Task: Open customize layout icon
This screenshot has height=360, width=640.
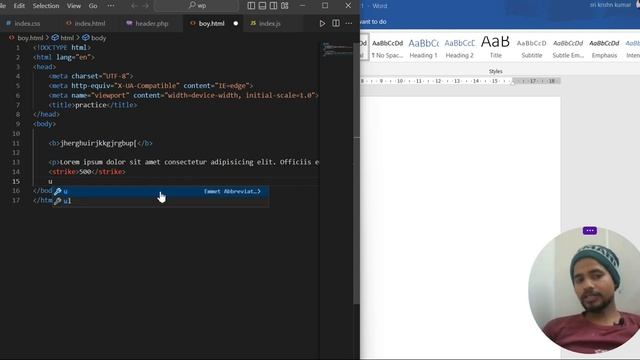Action: coord(285,6)
